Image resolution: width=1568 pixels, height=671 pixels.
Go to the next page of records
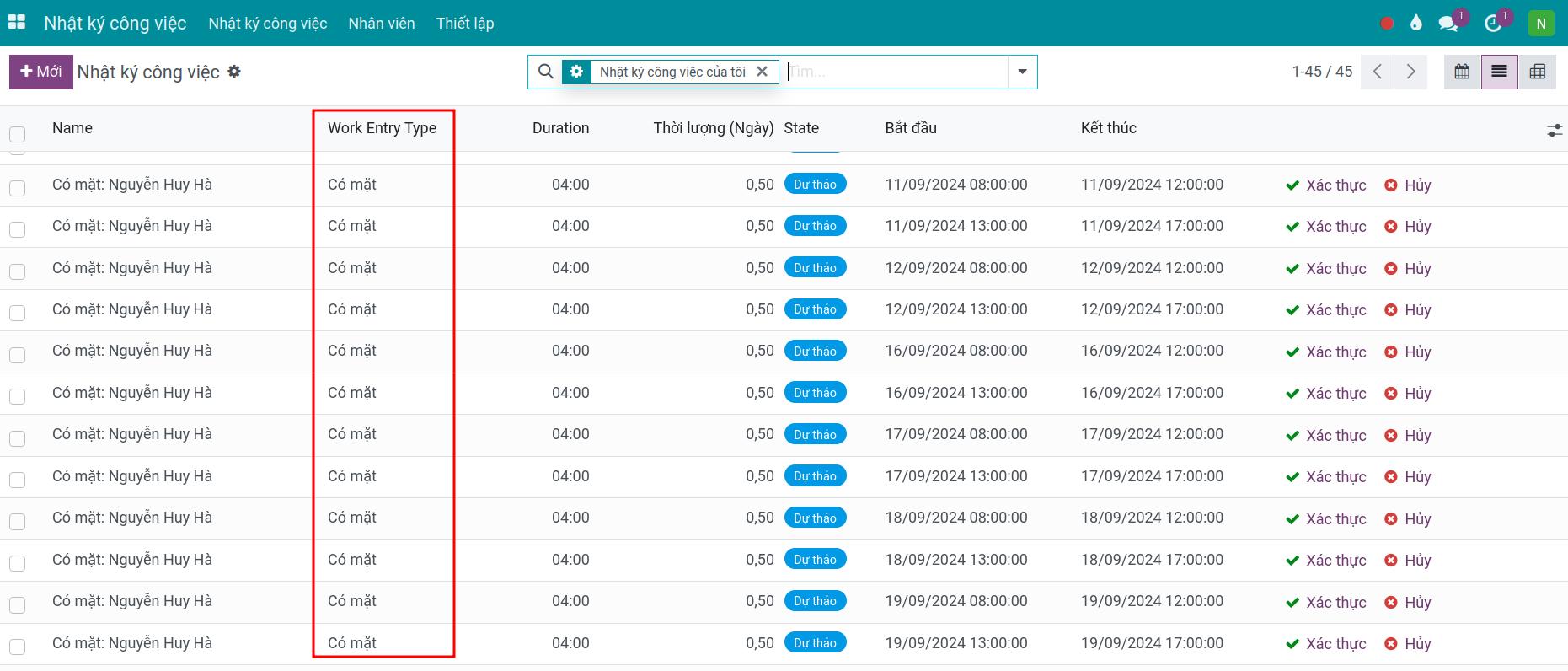[x=1410, y=72]
